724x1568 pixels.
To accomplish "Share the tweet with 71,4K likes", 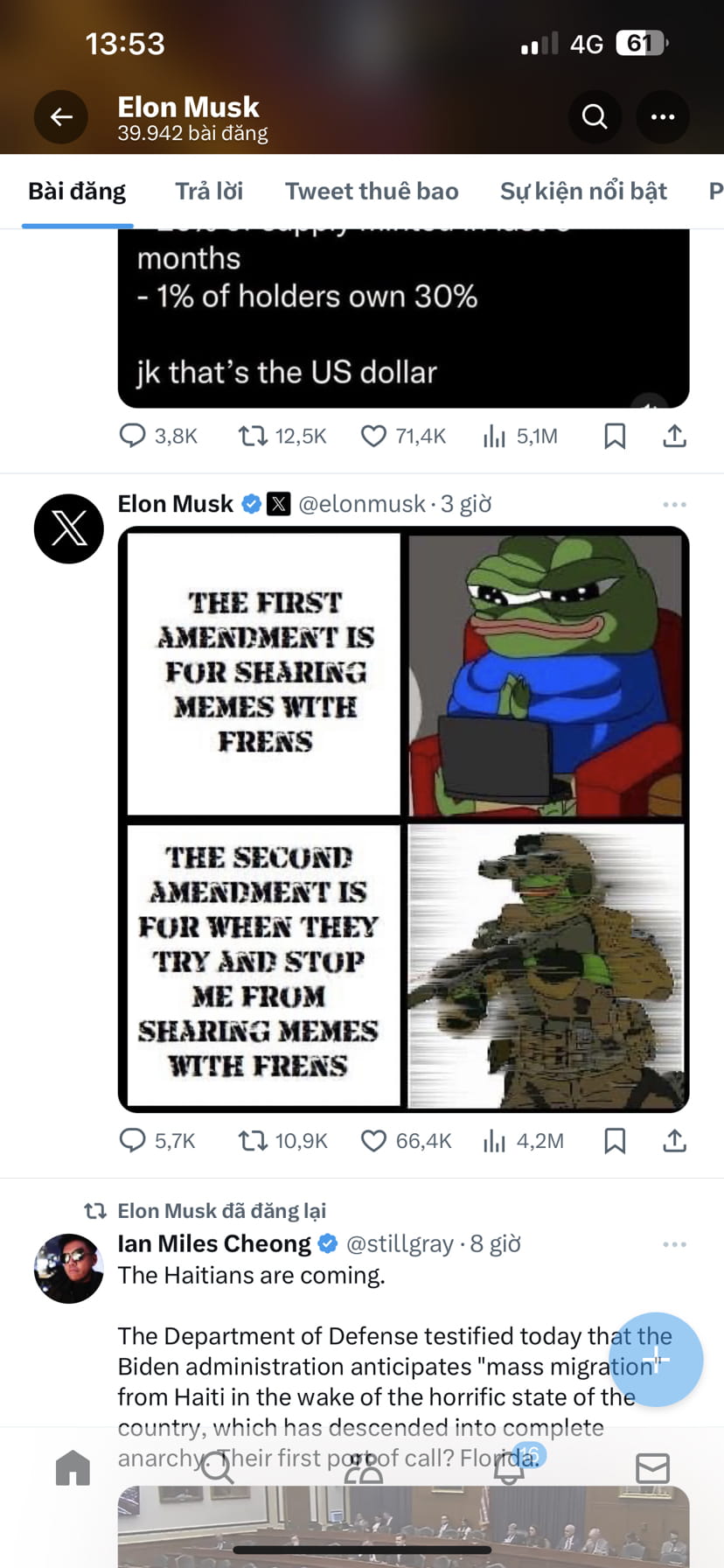I will [x=674, y=435].
